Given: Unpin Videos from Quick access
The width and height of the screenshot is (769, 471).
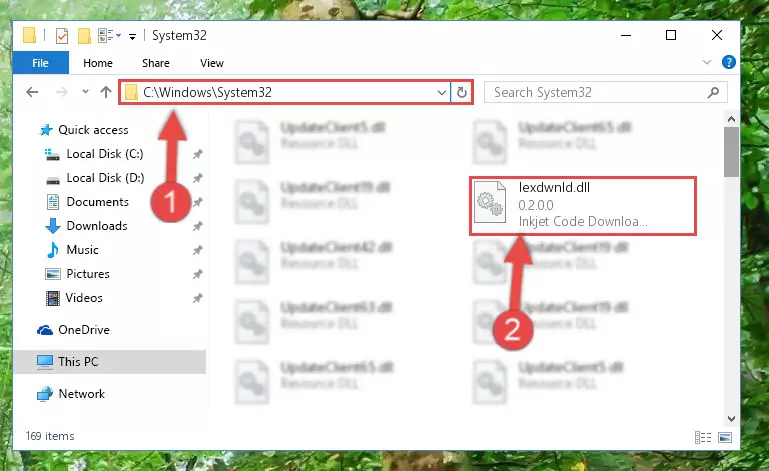Looking at the screenshot, I should point(198,298).
